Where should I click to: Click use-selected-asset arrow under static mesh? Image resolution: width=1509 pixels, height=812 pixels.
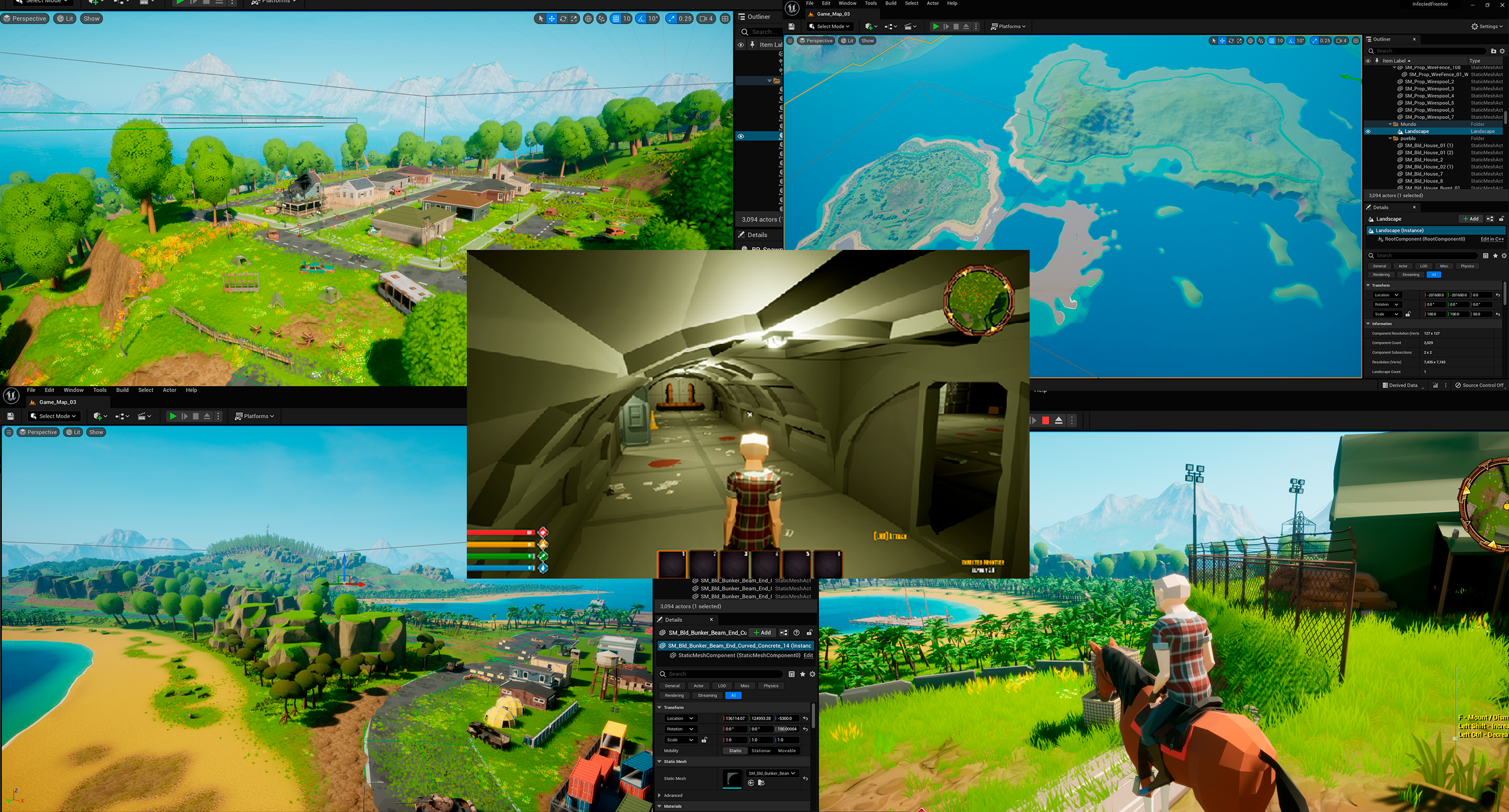(x=751, y=783)
